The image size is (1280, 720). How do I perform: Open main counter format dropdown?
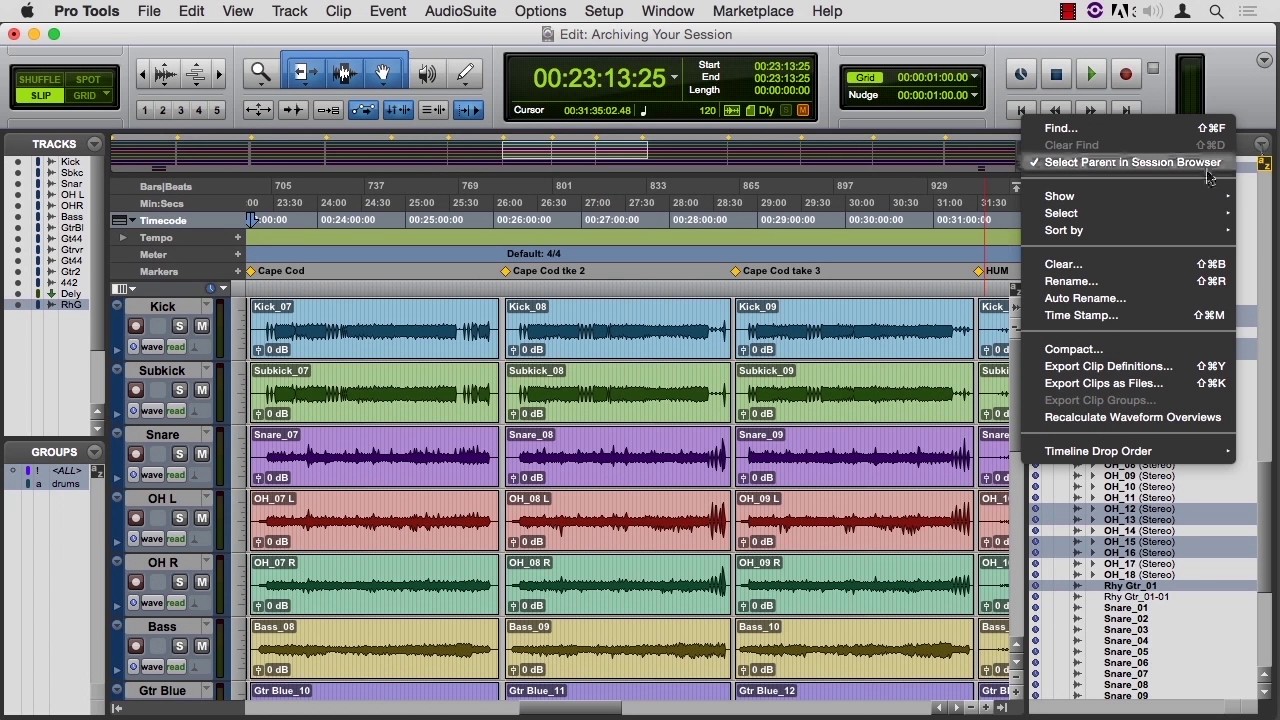coord(675,78)
